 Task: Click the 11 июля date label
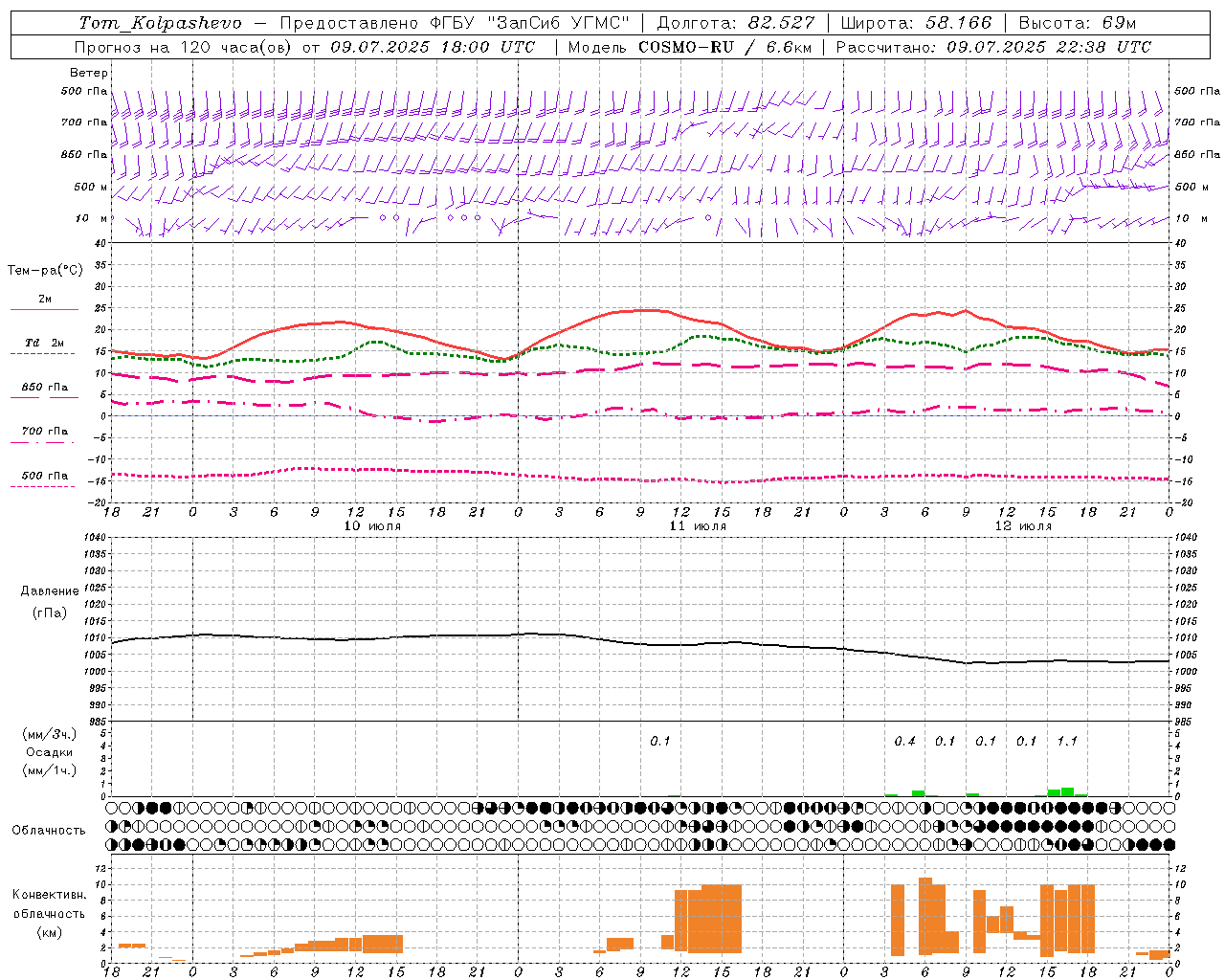(698, 526)
